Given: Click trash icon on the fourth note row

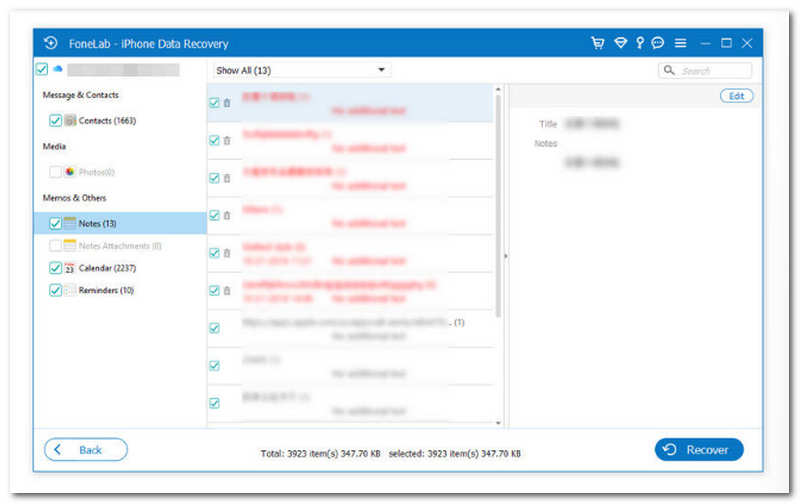Looking at the screenshot, I should click(227, 215).
